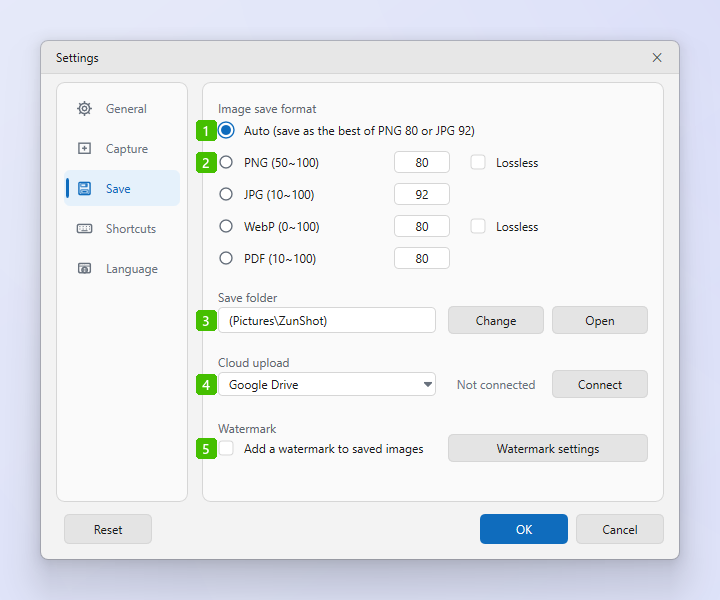
Task: Open the General settings tab
Action: (x=122, y=109)
